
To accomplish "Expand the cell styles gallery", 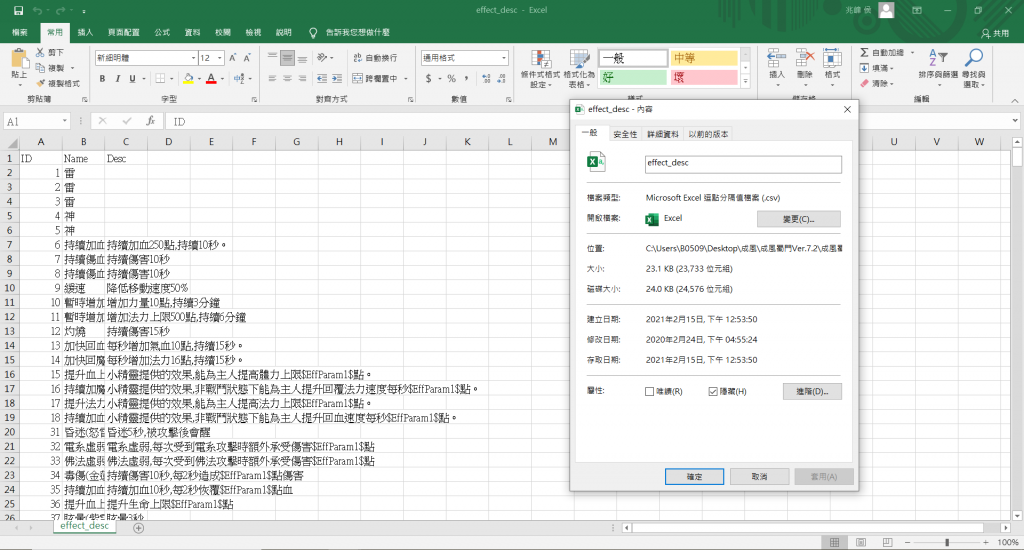I will coord(746,82).
